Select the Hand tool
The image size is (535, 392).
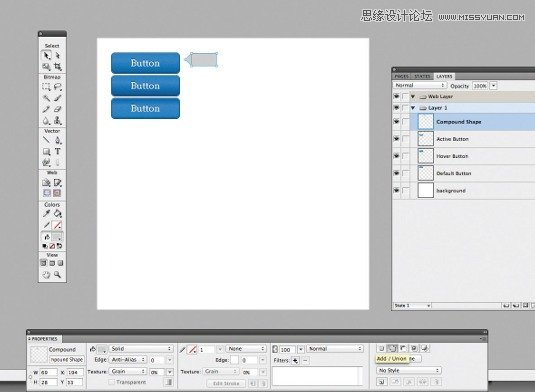(x=46, y=275)
